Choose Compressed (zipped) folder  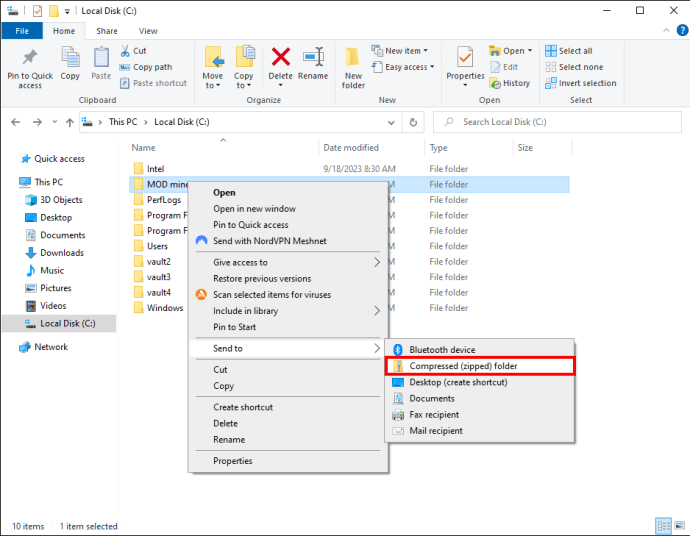point(480,366)
